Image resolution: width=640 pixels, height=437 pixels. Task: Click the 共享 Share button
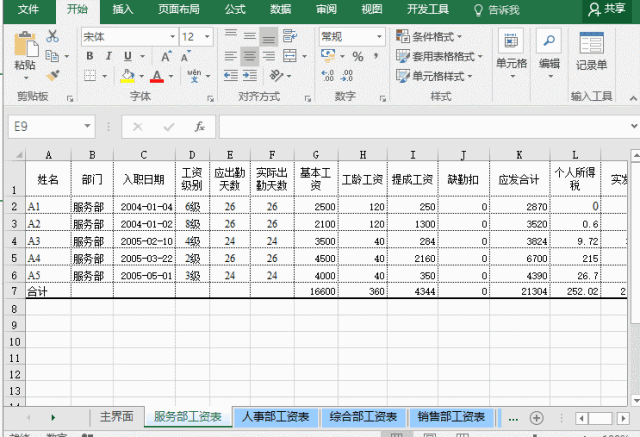tap(607, 9)
